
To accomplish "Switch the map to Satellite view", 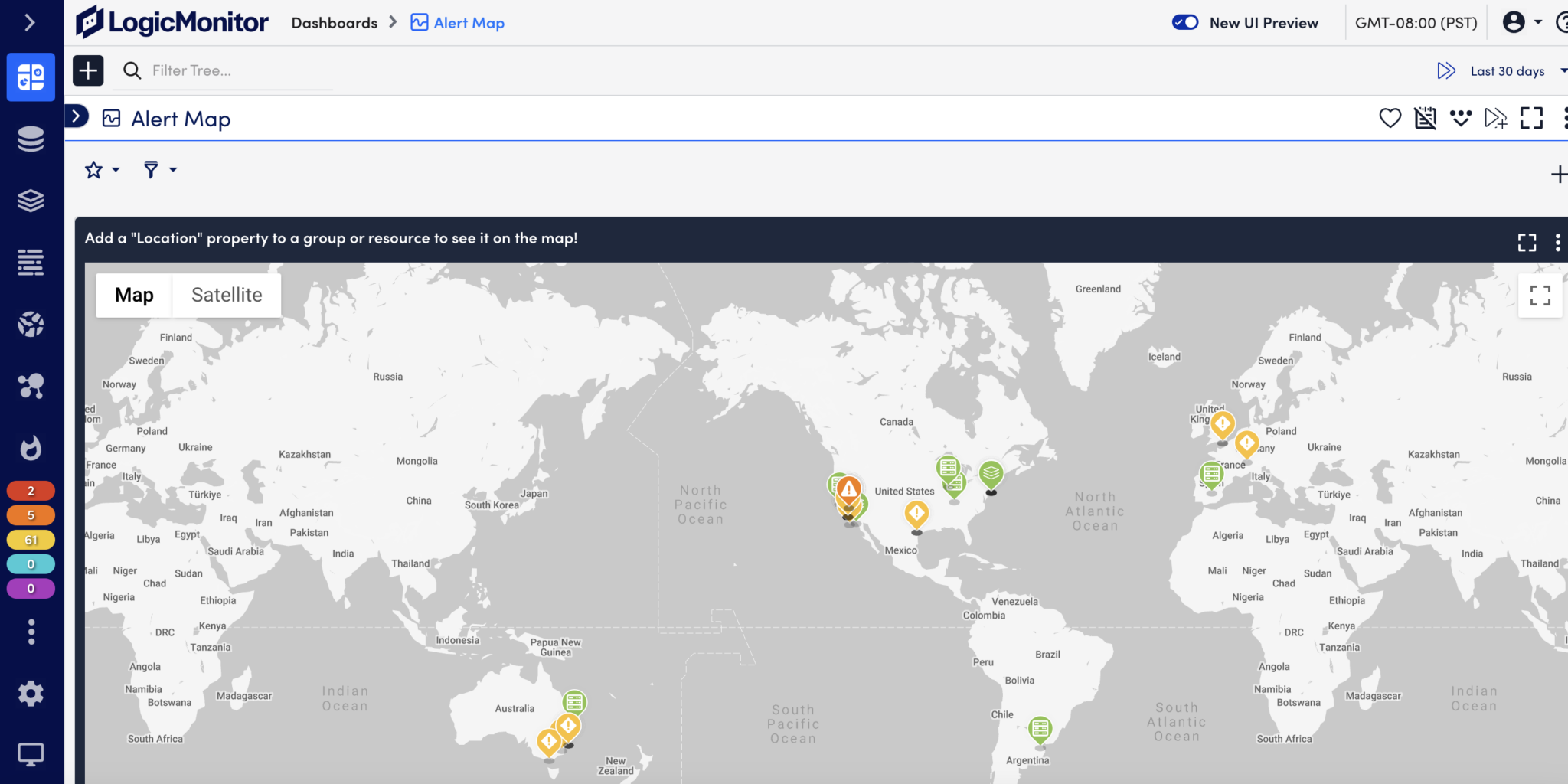I will tap(227, 295).
